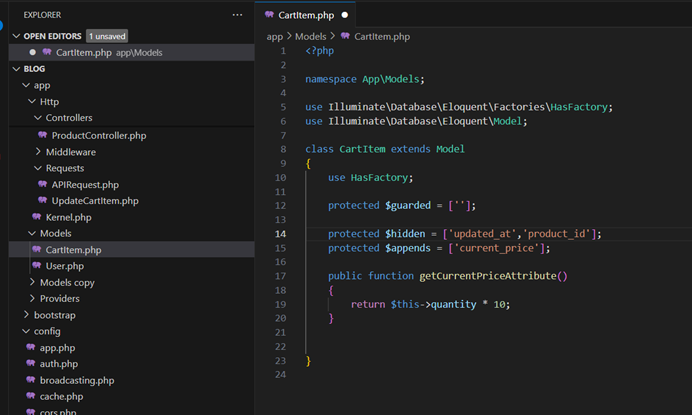
Task: Click PHP icon beside ProductController.php
Action: click(x=43, y=135)
